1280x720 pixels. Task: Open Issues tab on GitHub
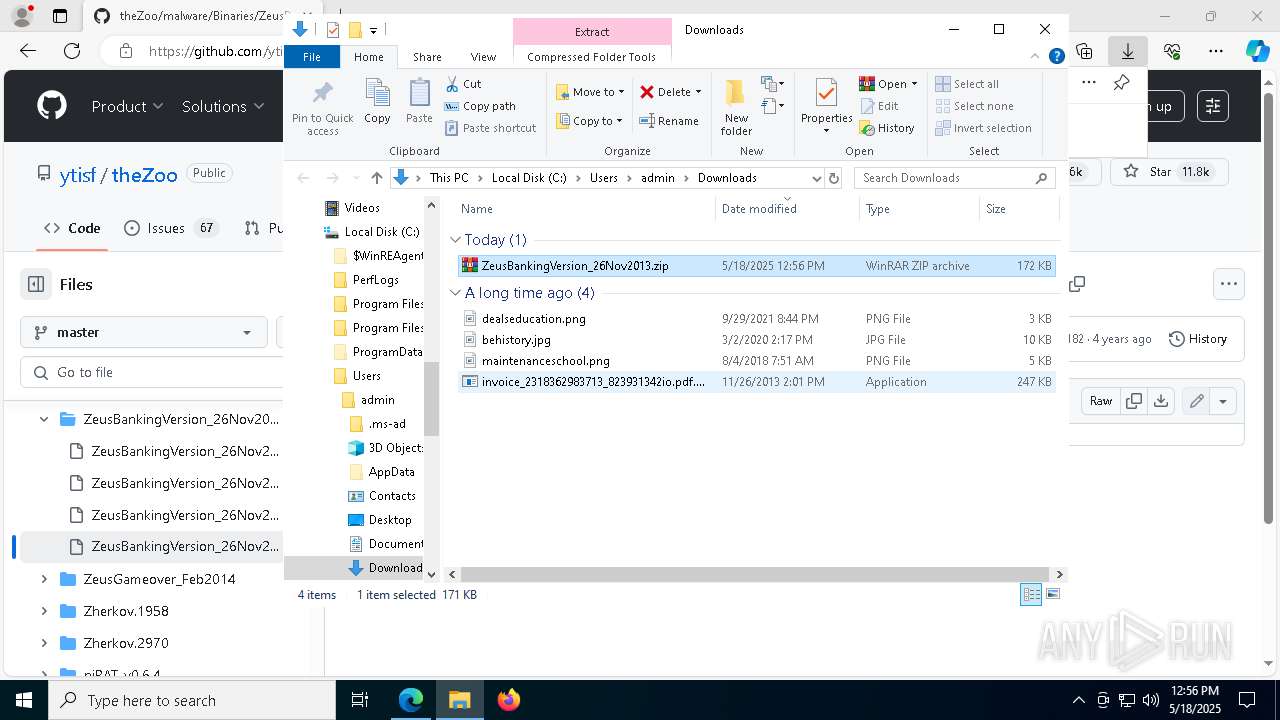pos(171,228)
